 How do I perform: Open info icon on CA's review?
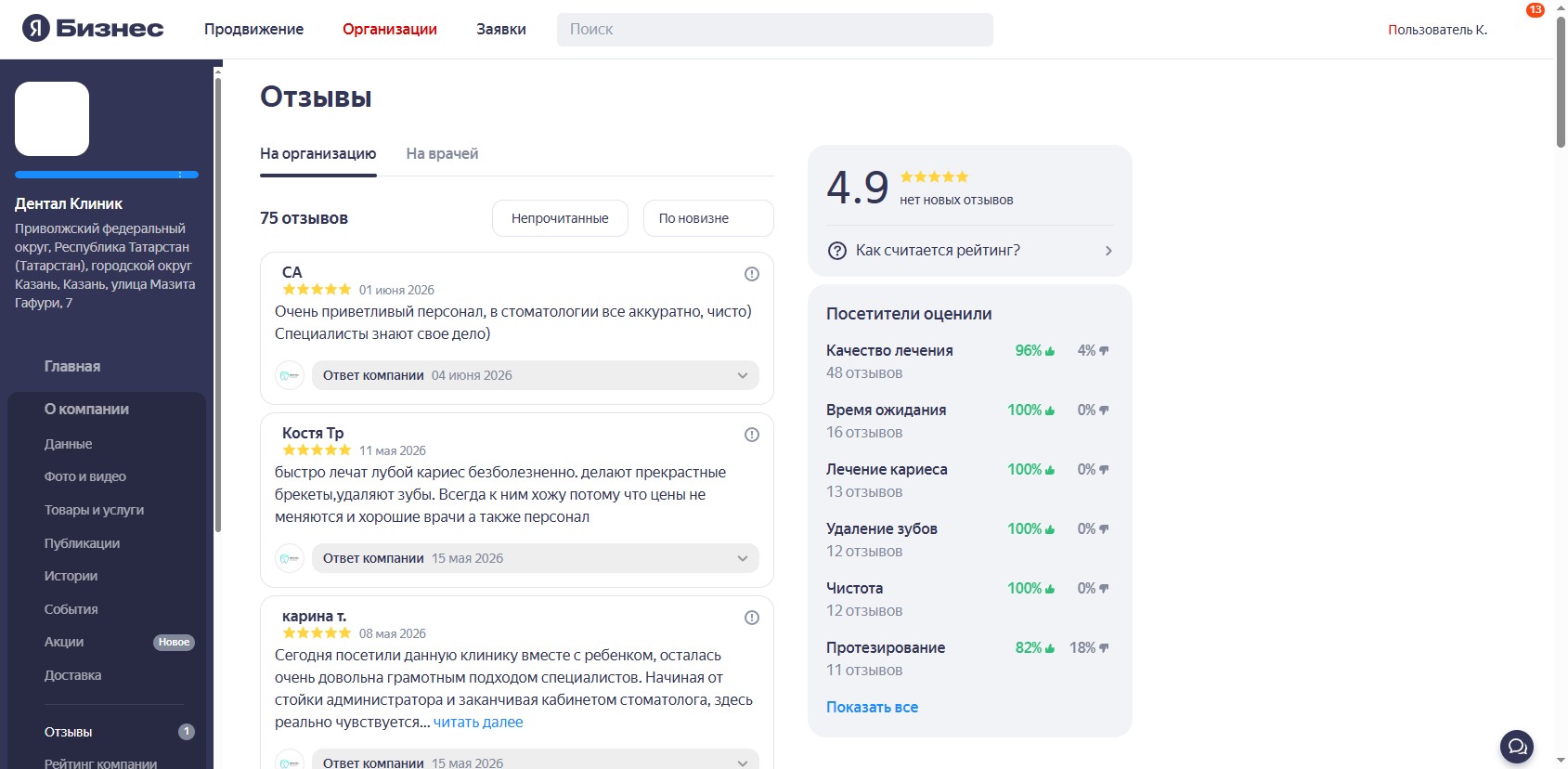(x=752, y=274)
